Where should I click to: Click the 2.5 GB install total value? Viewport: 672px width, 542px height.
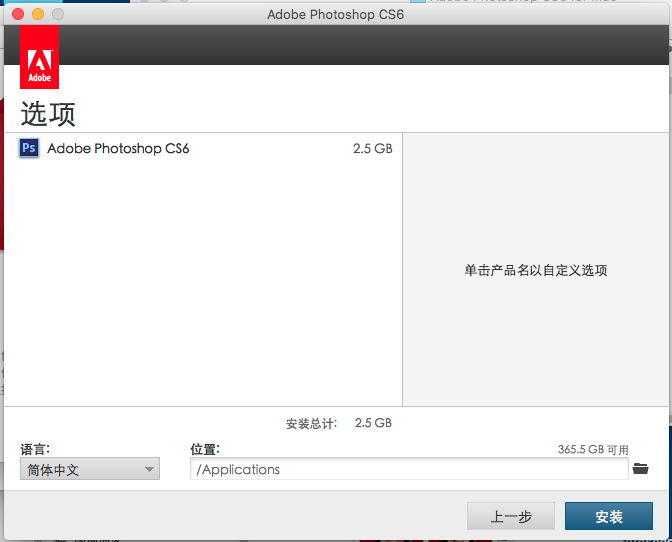[x=373, y=423]
